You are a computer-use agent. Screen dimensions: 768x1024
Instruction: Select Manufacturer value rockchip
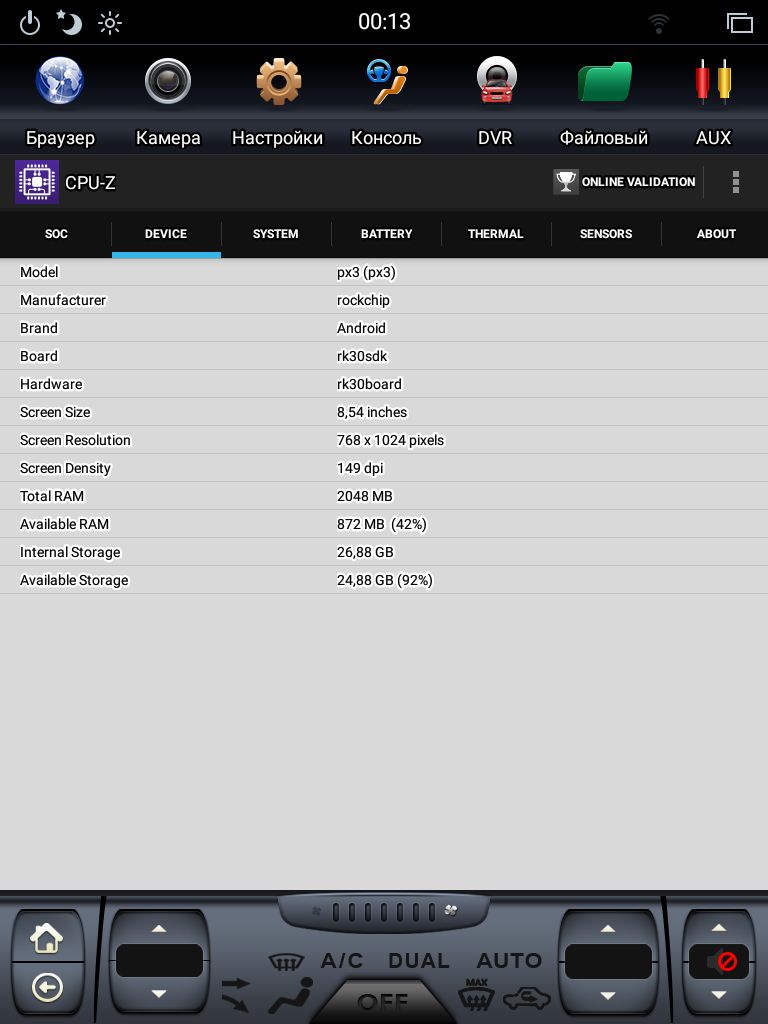pos(363,300)
